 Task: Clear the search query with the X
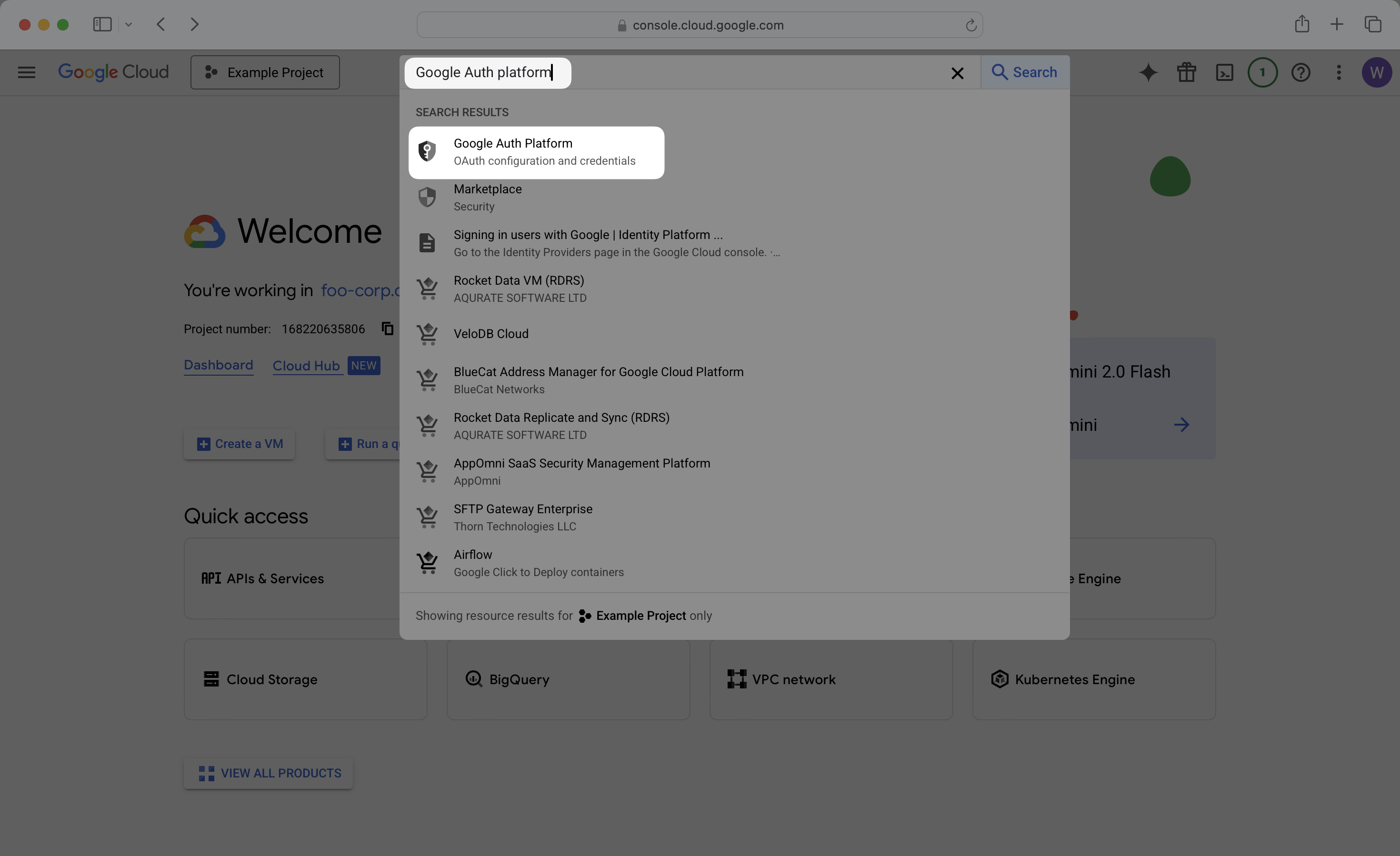click(x=958, y=73)
